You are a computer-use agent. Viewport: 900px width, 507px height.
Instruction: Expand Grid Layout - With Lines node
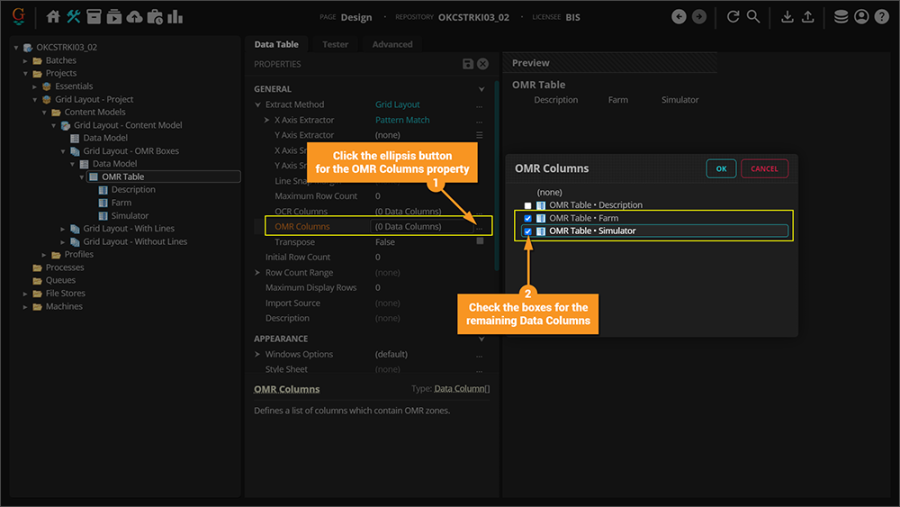click(x=64, y=229)
